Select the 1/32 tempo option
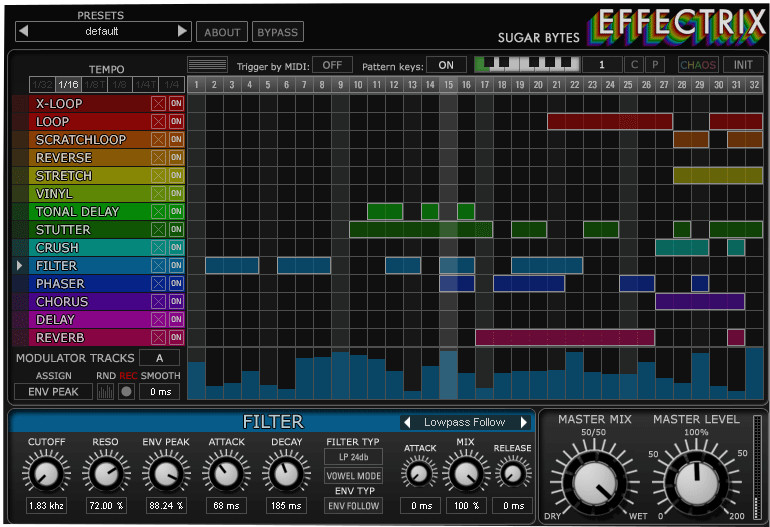This screenshot has width=770, height=527. click(x=42, y=84)
